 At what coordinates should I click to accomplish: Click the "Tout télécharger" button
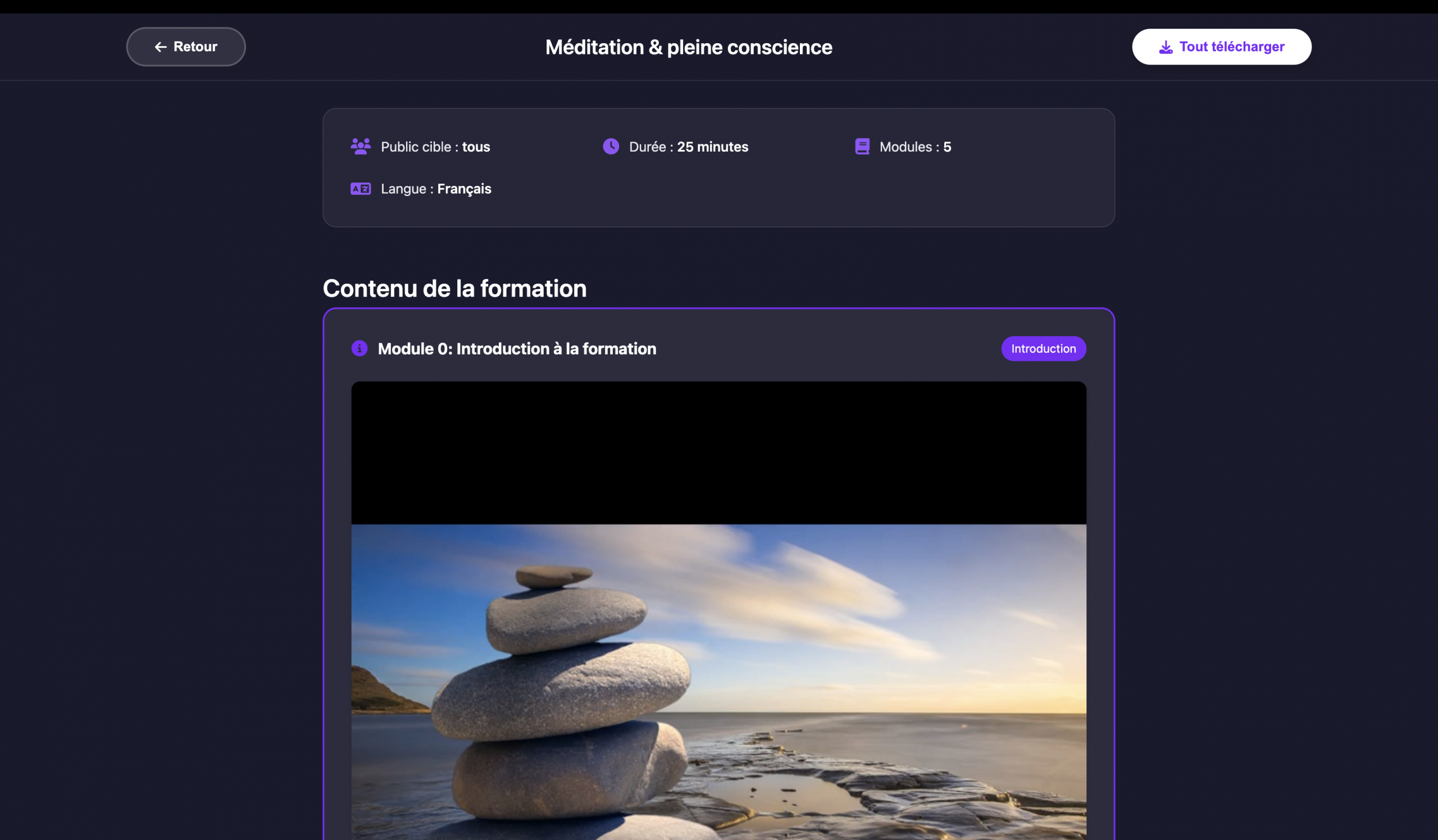pos(1221,46)
